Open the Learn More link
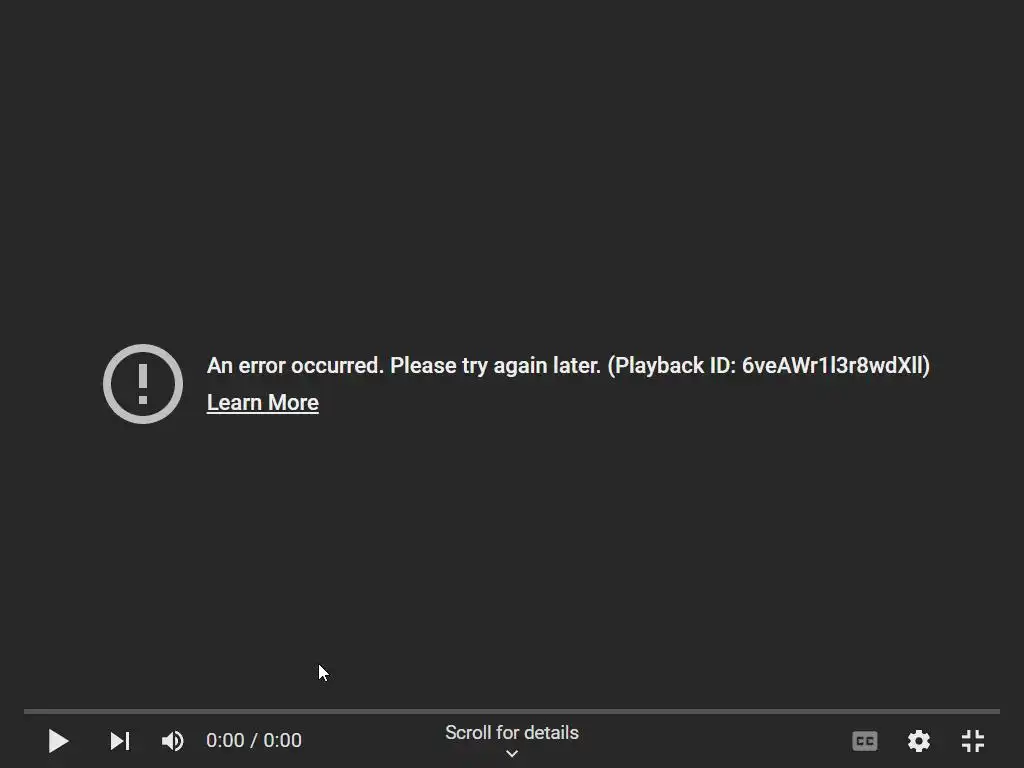This screenshot has width=1024, height=768. [263, 402]
